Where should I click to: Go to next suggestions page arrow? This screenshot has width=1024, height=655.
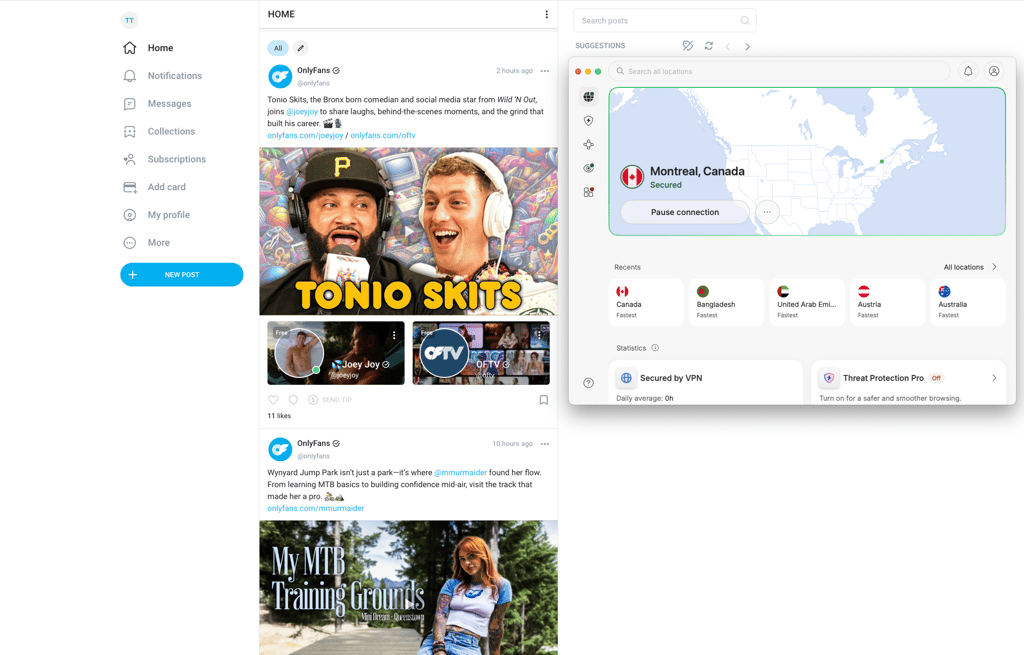pos(748,46)
